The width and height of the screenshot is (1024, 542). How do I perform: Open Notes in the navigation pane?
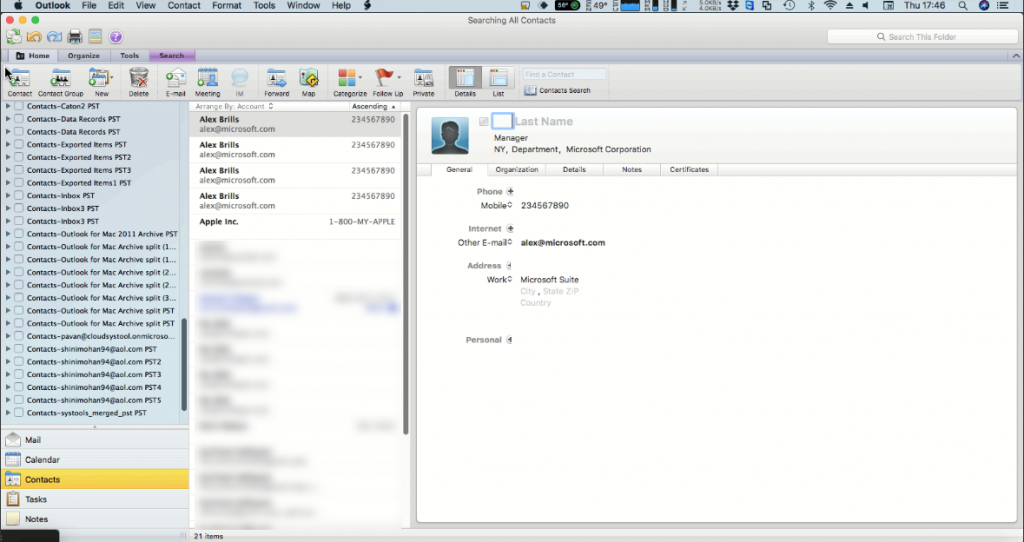[x=95, y=519]
